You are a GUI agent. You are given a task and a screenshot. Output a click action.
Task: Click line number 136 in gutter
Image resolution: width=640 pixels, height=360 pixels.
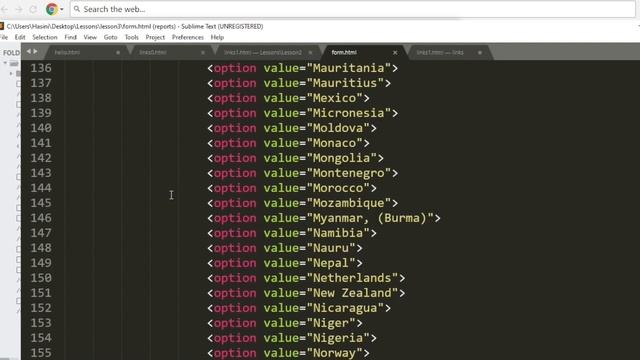tap(41, 68)
